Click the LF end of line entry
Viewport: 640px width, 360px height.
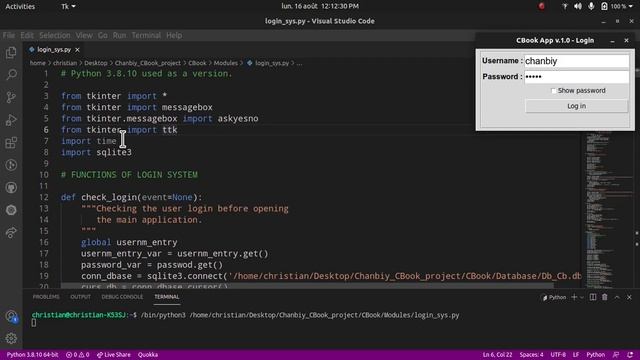[x=576, y=355]
